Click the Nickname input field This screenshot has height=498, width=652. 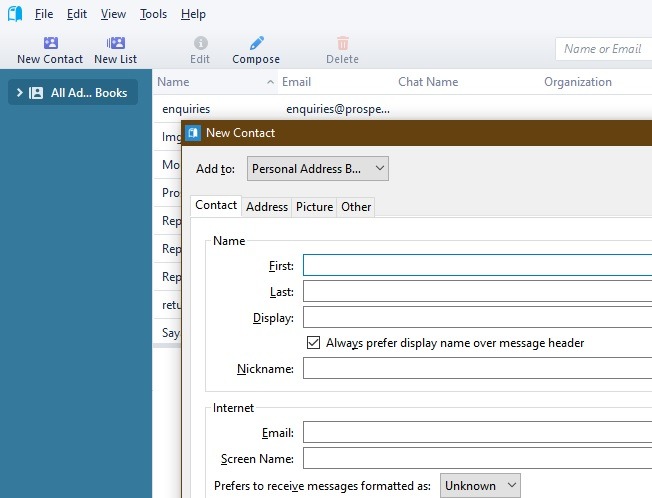click(477, 368)
